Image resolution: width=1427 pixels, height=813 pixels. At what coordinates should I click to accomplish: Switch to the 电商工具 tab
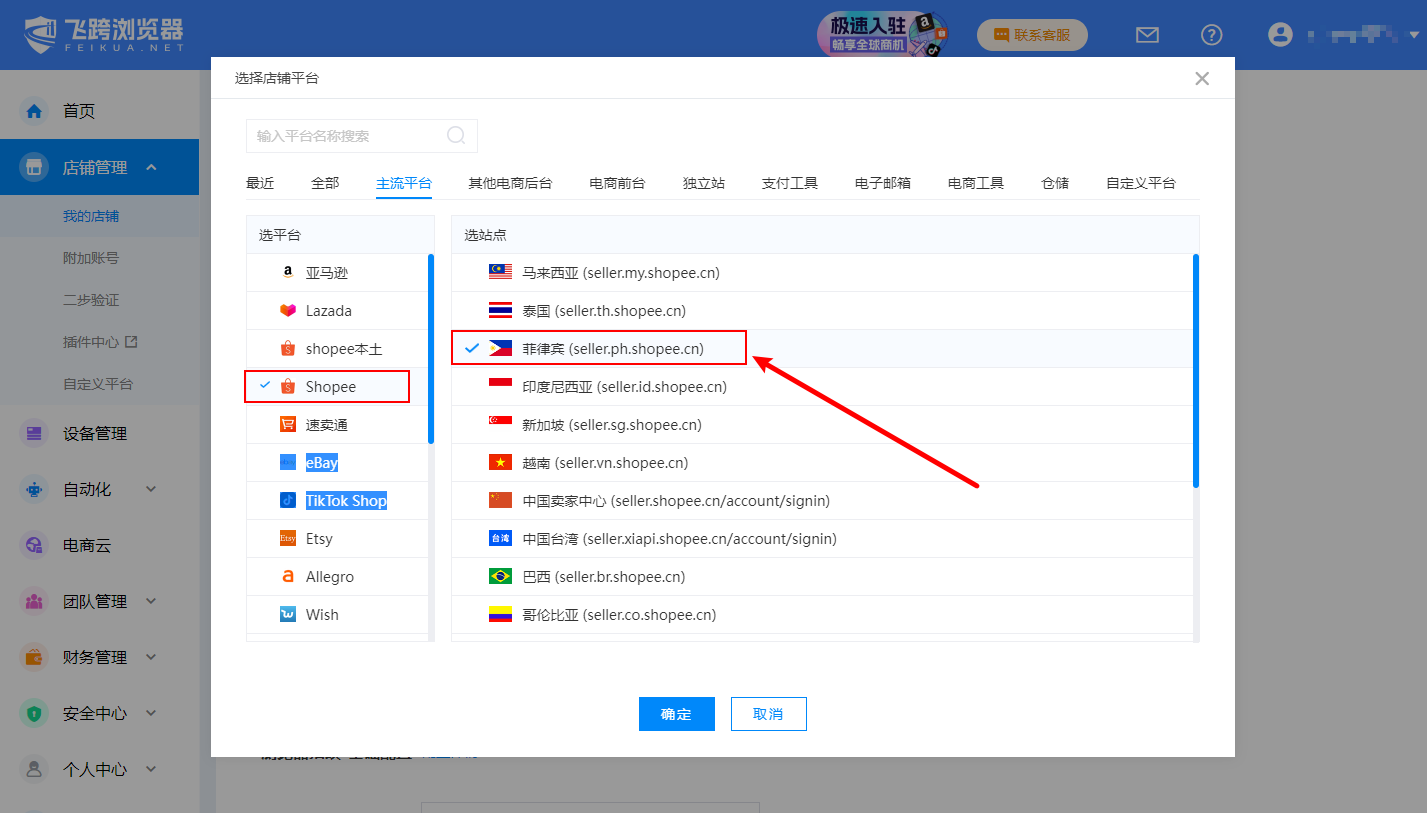976,183
